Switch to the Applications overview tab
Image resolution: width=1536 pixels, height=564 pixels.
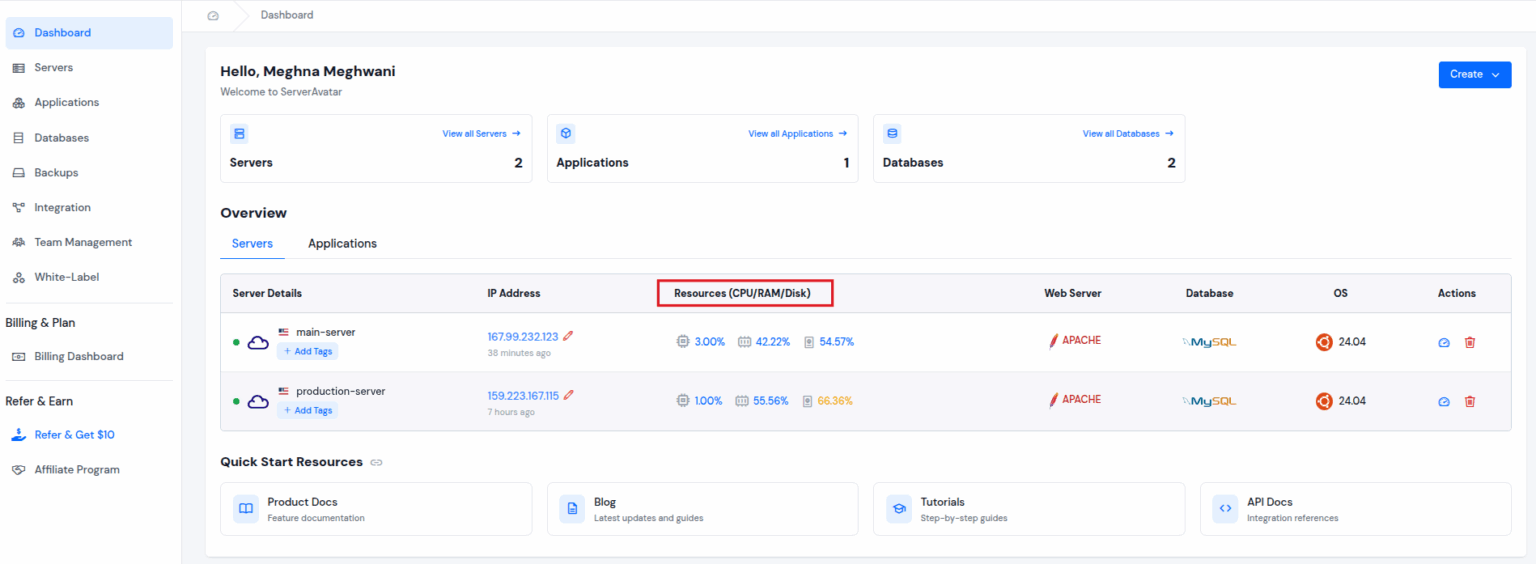pos(342,244)
